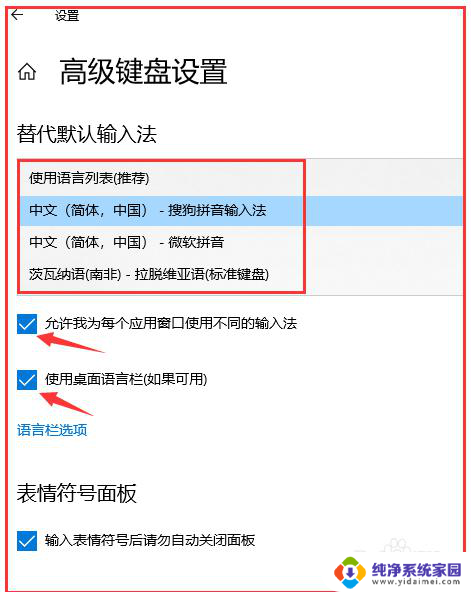This screenshot has width=471, height=592.
Task: Click label text 使用桌面语言栏(如果可用)
Action: [x=126, y=379]
